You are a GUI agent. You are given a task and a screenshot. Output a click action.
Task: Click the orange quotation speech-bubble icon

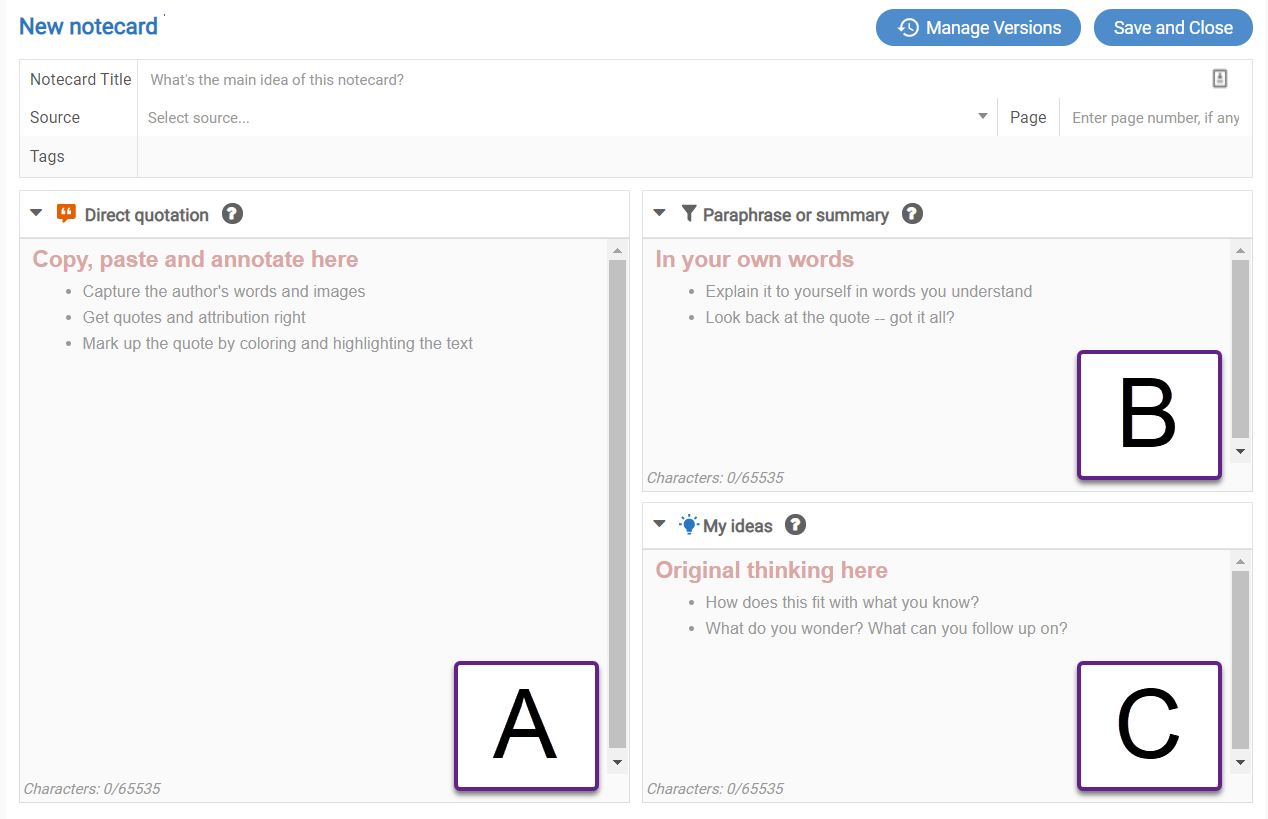tap(66, 213)
